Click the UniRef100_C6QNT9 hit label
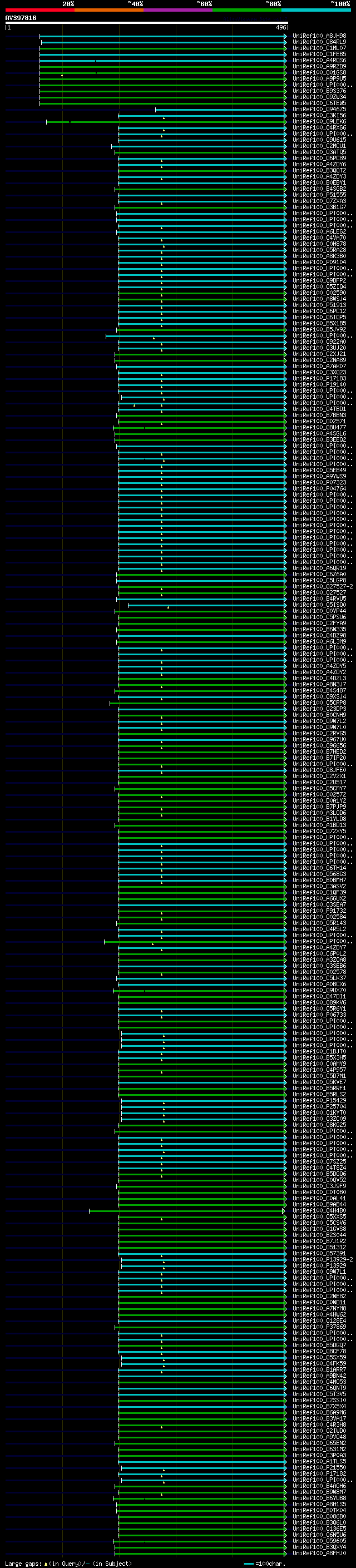 pos(319,1388)
